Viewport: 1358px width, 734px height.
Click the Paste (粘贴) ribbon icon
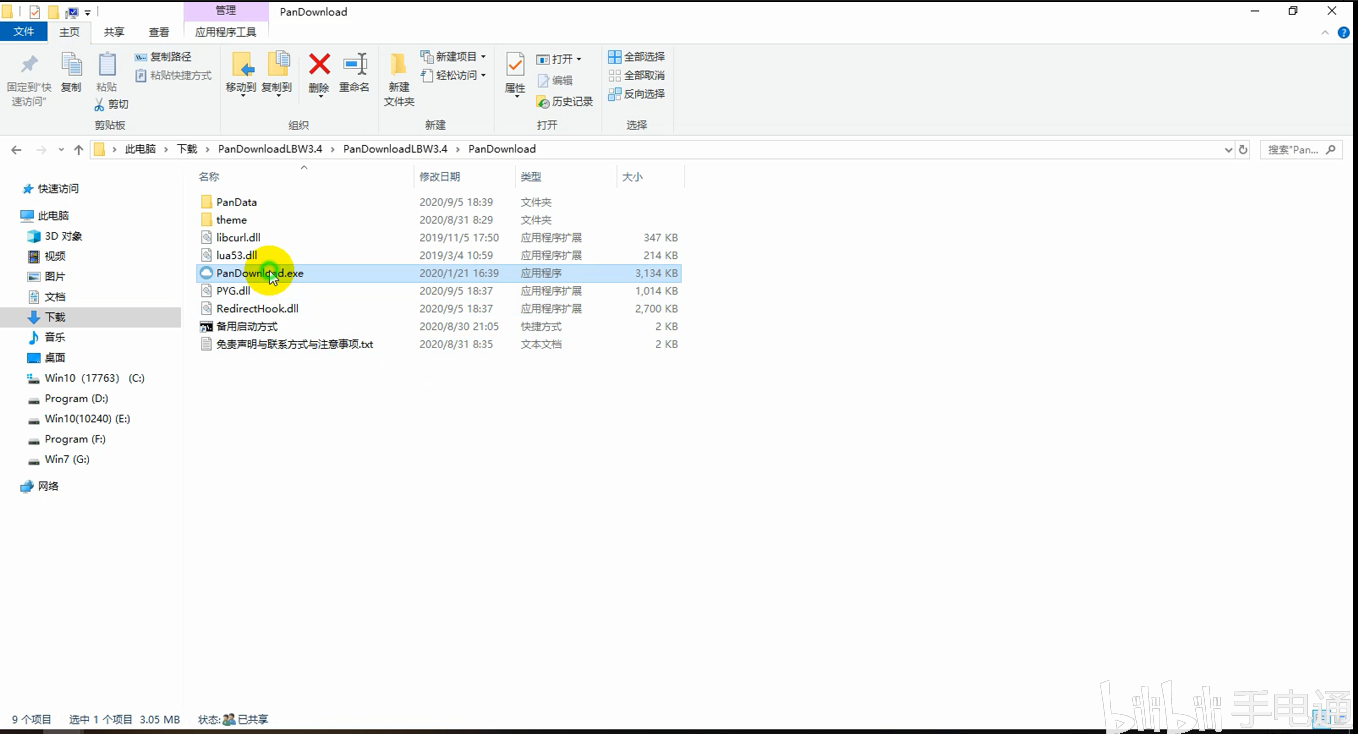tap(107, 65)
